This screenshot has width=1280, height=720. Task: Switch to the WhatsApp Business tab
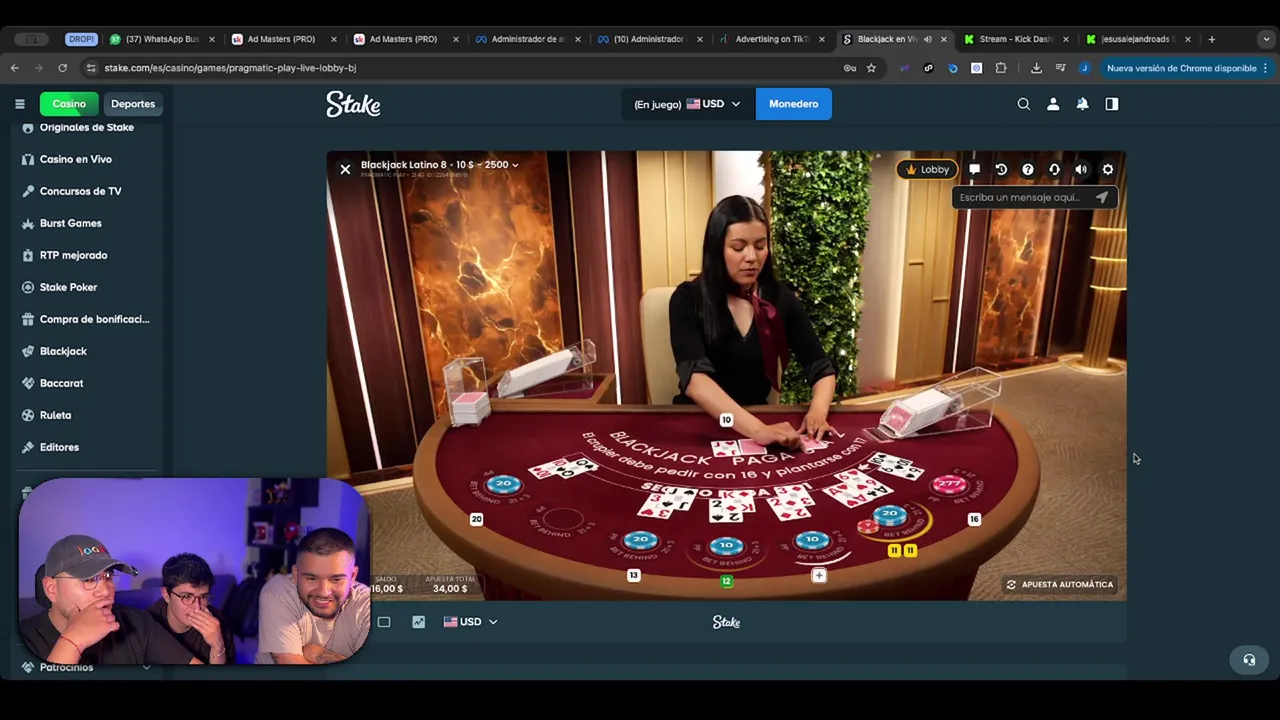pos(162,39)
